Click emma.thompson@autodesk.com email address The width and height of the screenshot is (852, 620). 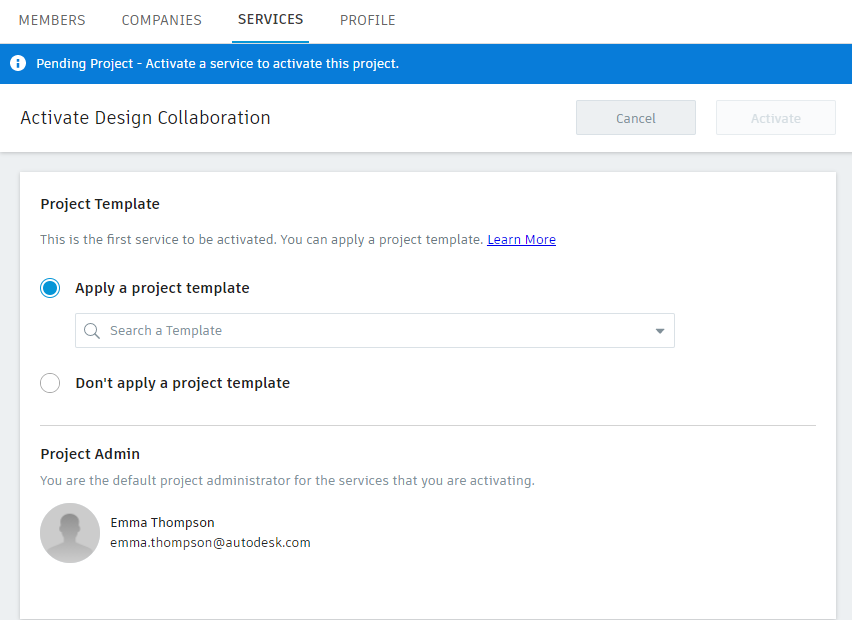tap(210, 543)
